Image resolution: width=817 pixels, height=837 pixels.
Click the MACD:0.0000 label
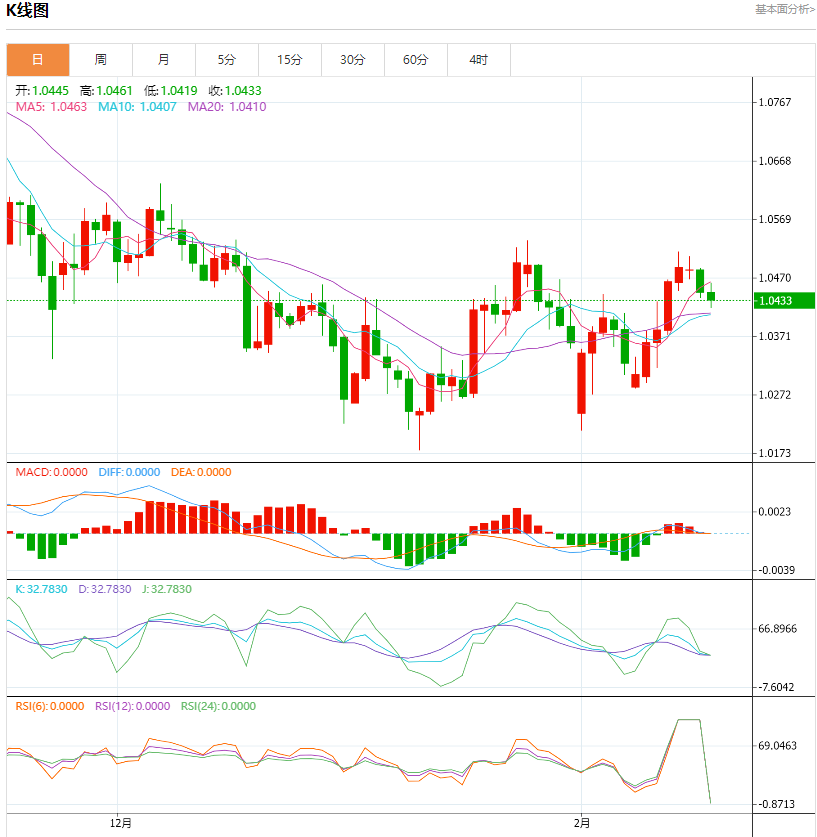click(x=51, y=472)
